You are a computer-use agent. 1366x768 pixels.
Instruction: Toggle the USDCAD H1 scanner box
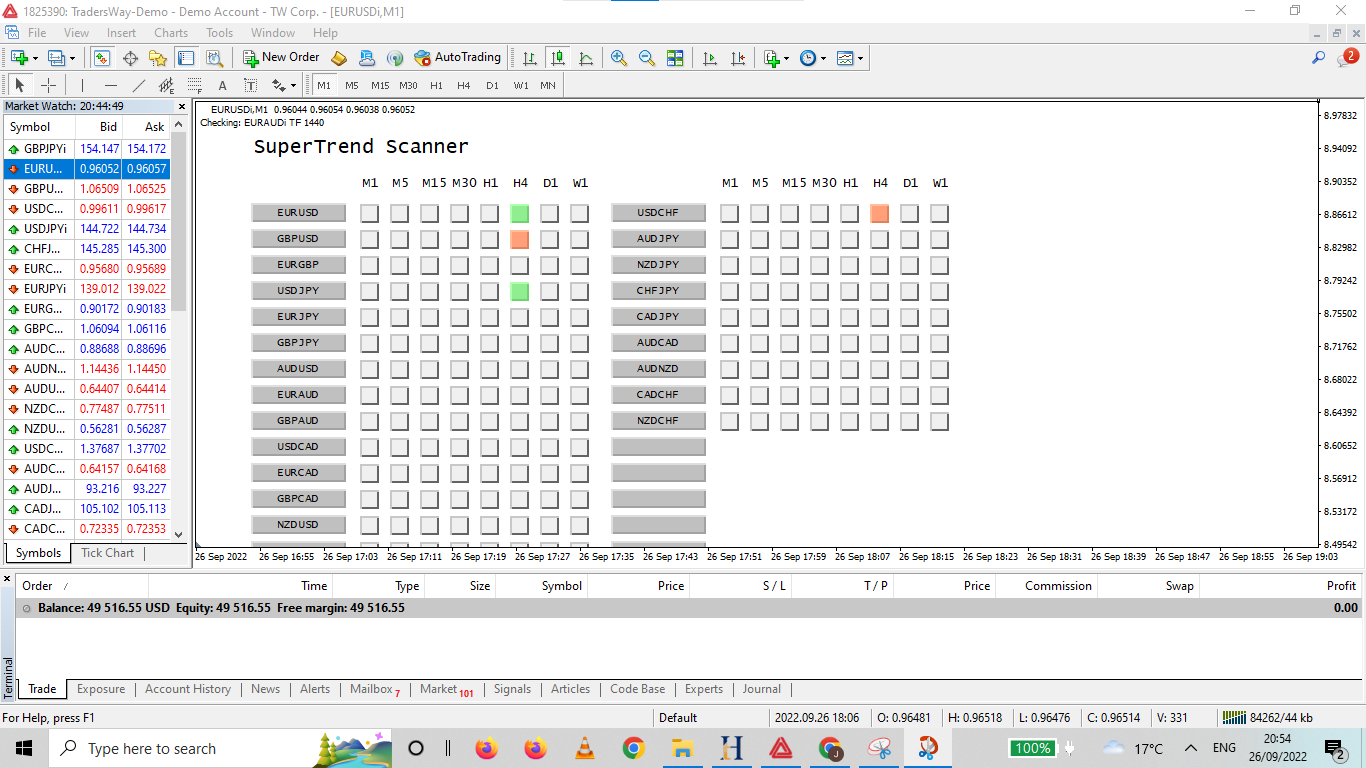click(x=490, y=447)
